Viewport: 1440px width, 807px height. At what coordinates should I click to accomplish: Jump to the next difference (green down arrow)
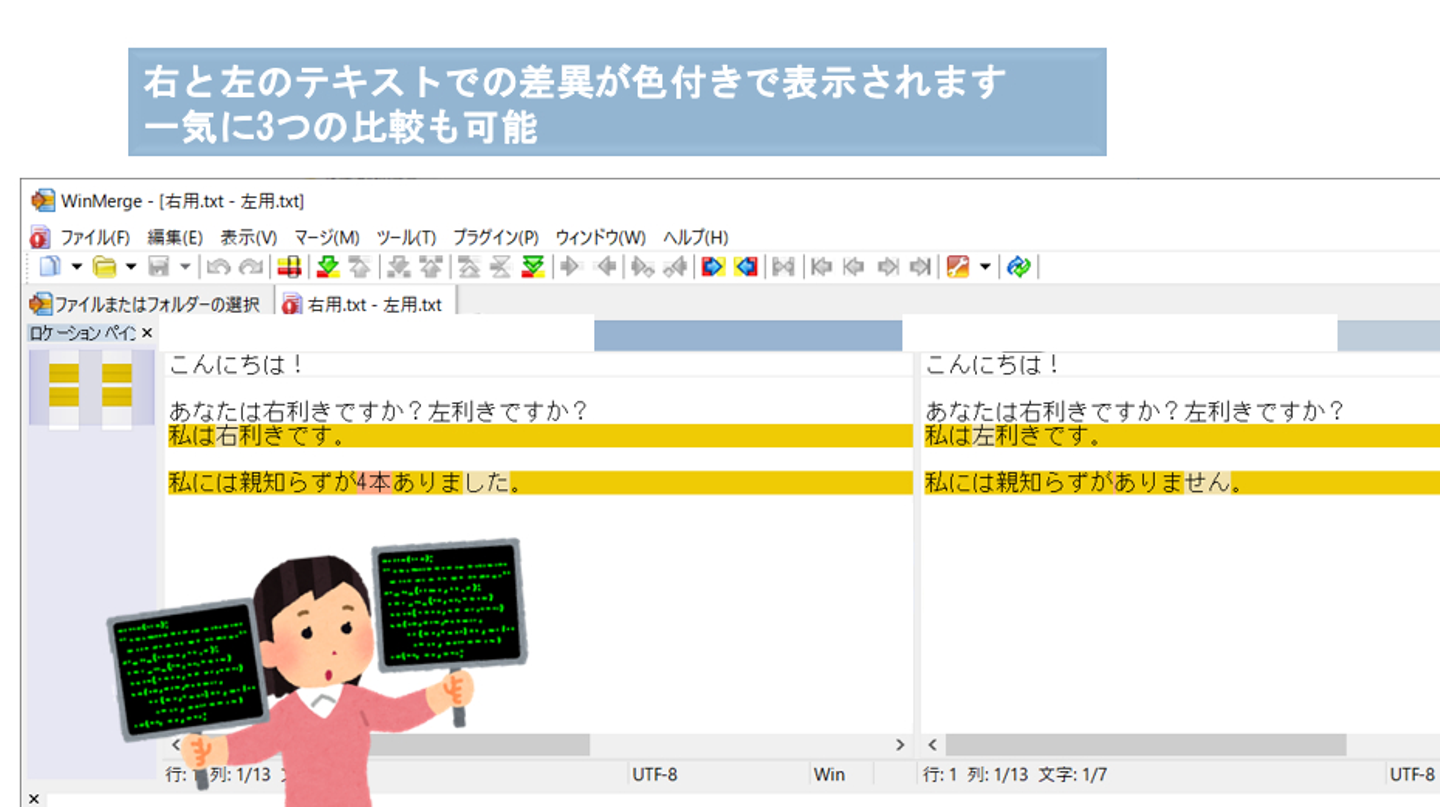(x=327, y=267)
